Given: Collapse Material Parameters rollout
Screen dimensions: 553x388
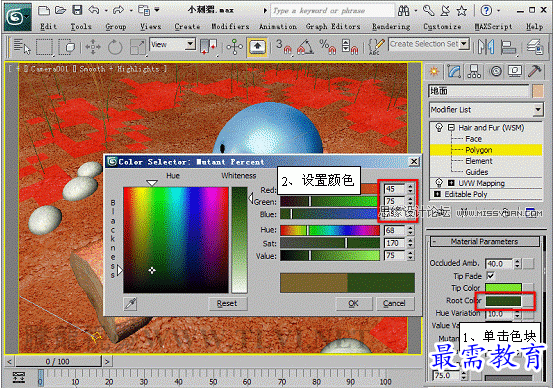Looking at the screenshot, I should [x=485, y=242].
